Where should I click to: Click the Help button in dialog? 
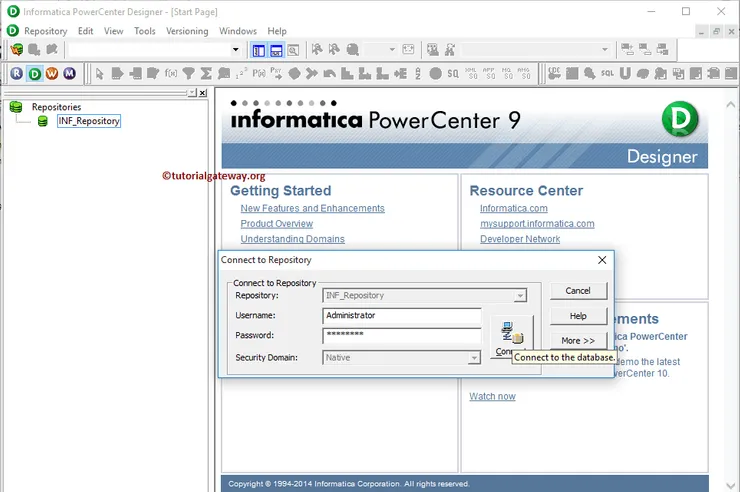click(578, 316)
